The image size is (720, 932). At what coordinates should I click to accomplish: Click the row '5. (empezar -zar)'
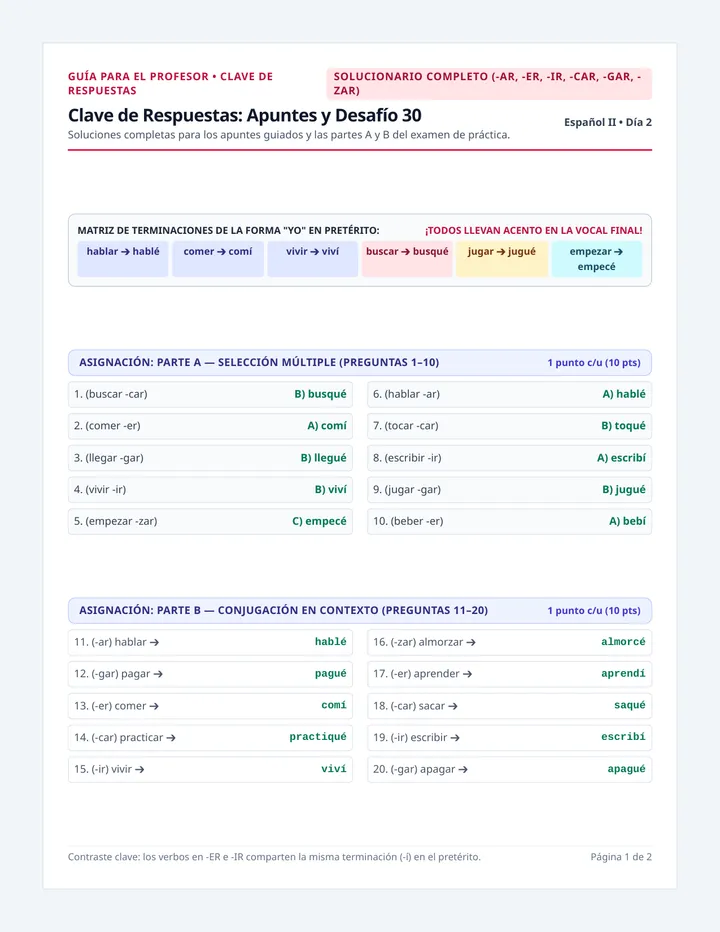[x=210, y=521]
